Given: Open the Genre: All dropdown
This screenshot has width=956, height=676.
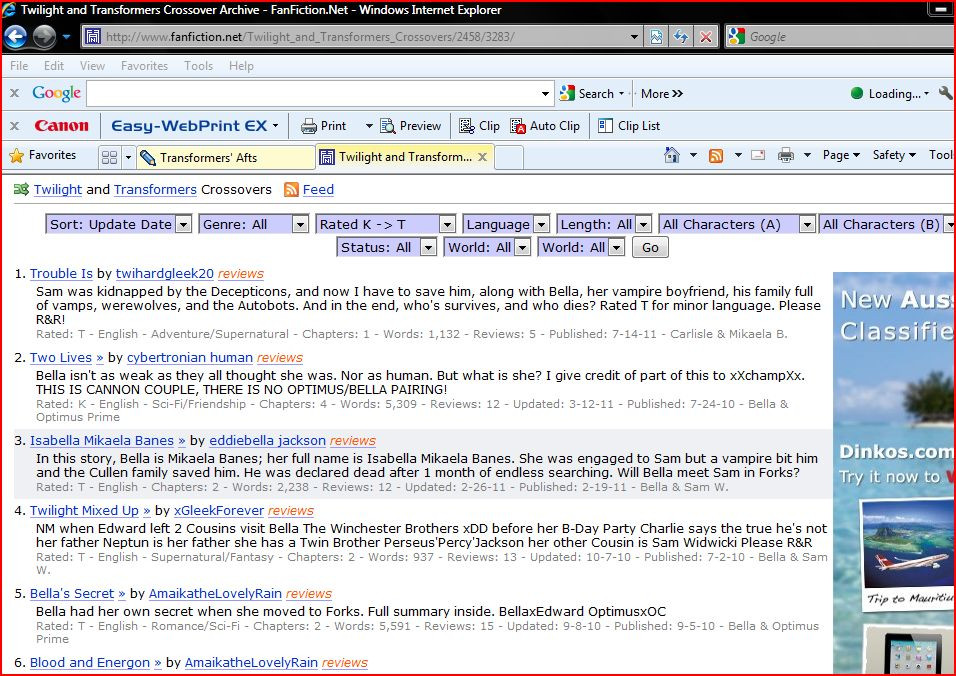Looking at the screenshot, I should coord(254,224).
